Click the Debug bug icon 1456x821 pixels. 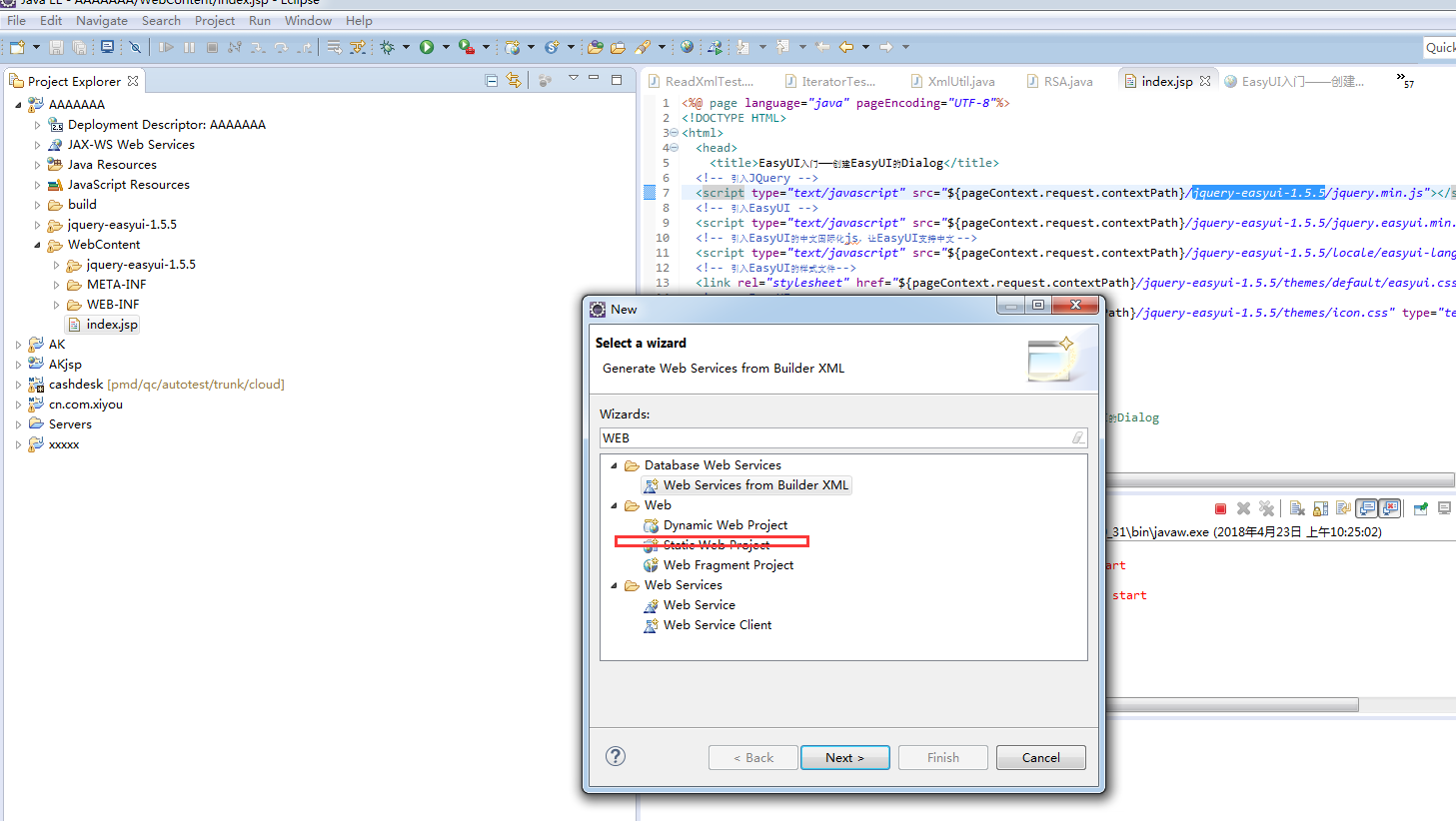[x=387, y=47]
